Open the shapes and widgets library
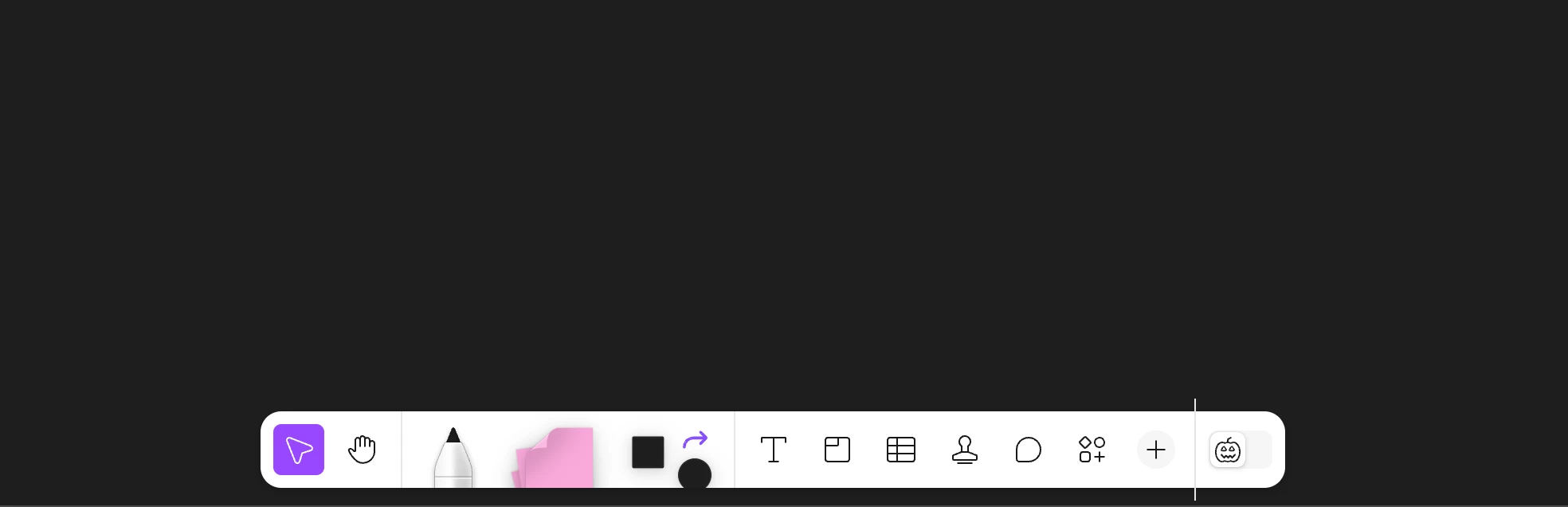 (x=1092, y=450)
